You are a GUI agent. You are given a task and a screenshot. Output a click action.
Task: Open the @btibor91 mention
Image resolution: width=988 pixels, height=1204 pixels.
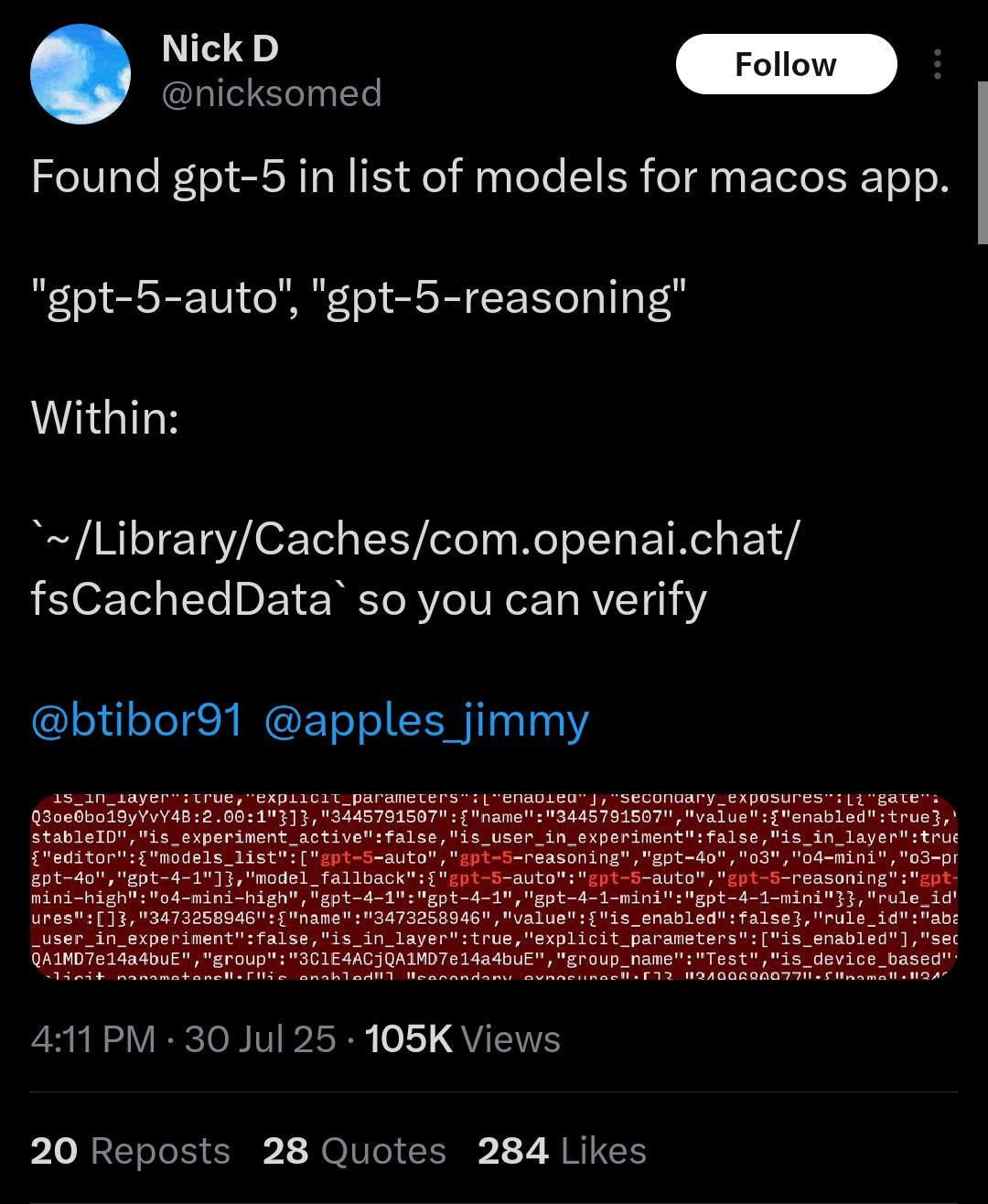click(137, 720)
